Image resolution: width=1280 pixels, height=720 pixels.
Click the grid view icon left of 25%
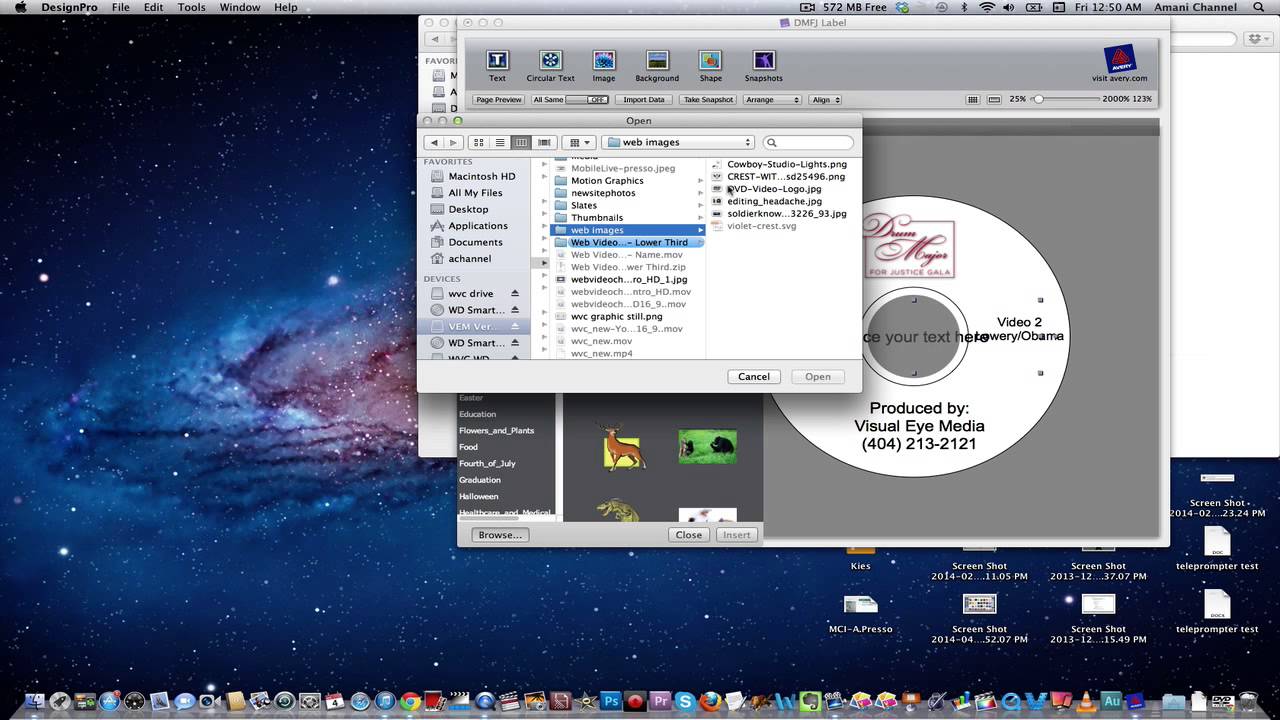pyautogui.click(x=973, y=100)
